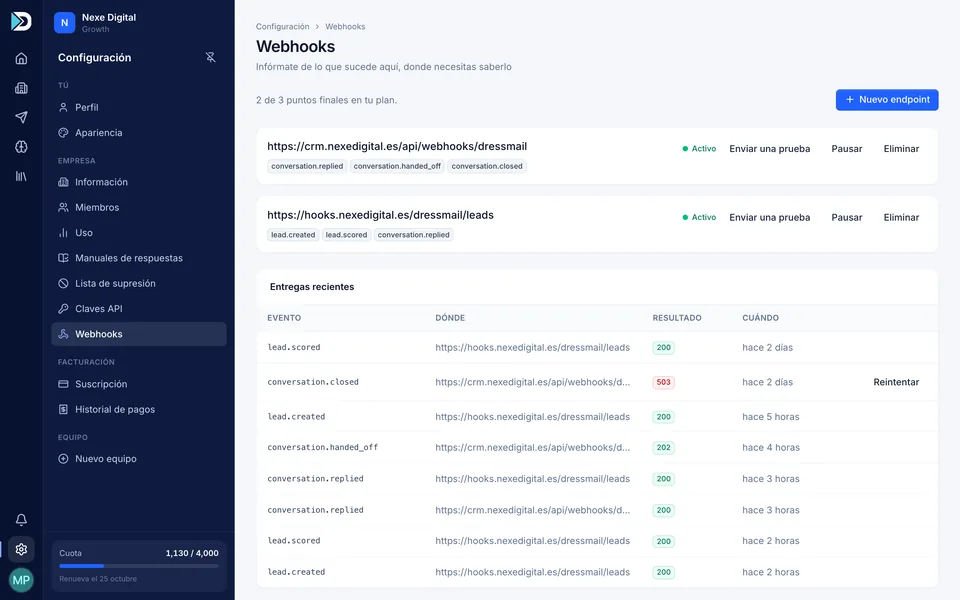Open the building icon in left rail

[x=21, y=88]
